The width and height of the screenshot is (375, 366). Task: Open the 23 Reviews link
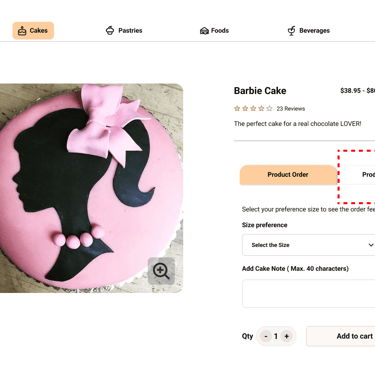[x=291, y=109]
